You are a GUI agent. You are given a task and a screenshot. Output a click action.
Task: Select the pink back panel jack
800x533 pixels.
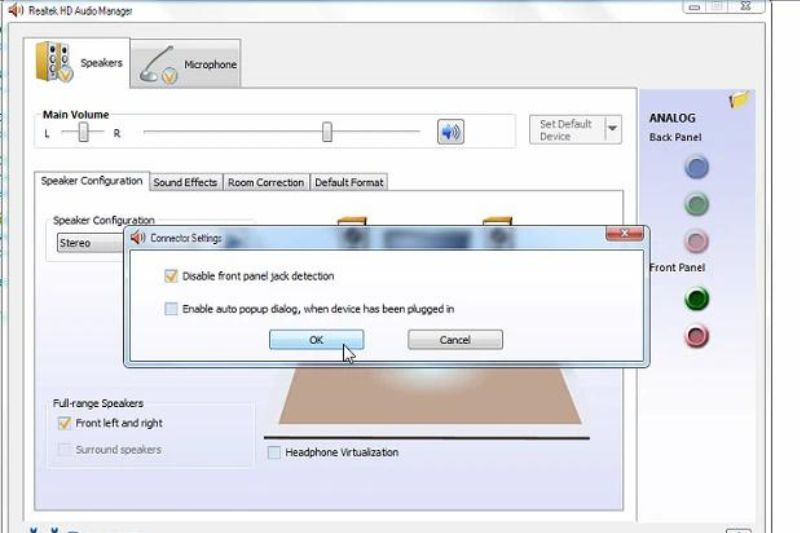click(x=696, y=241)
